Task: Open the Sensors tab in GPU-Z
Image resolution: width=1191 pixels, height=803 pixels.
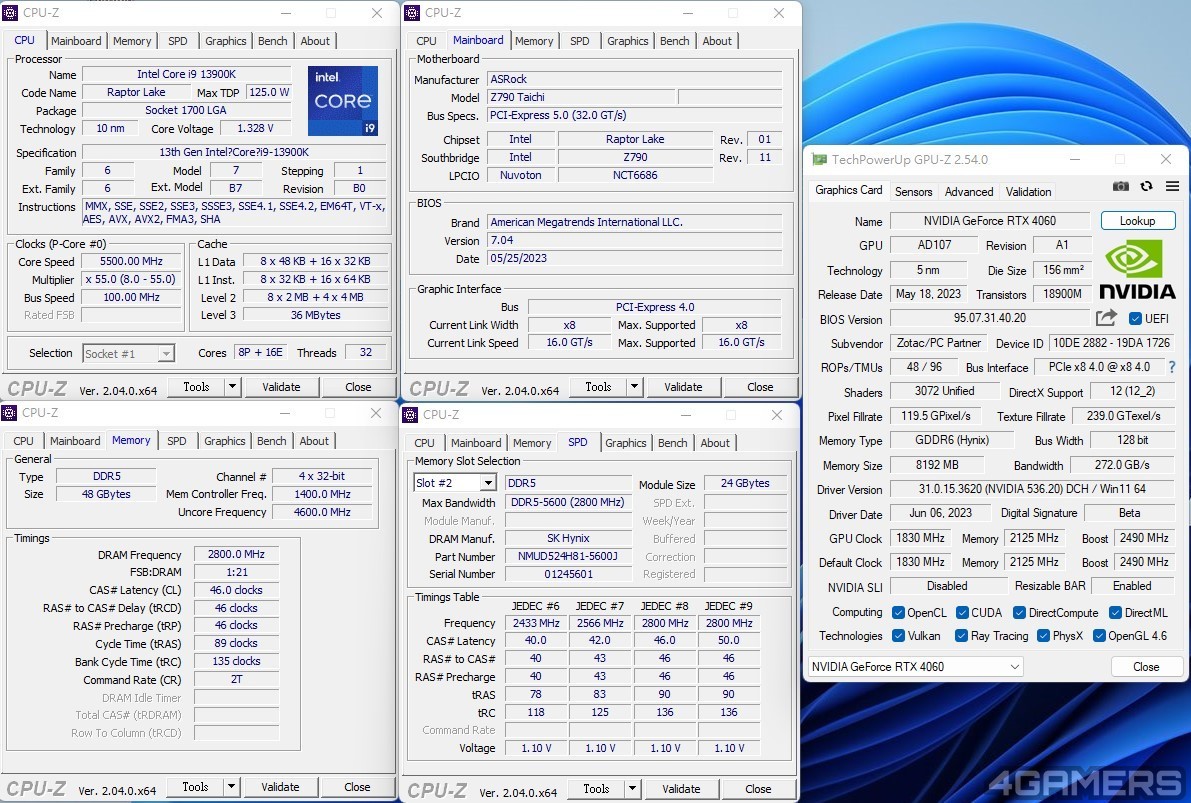Action: pyautogui.click(x=913, y=191)
